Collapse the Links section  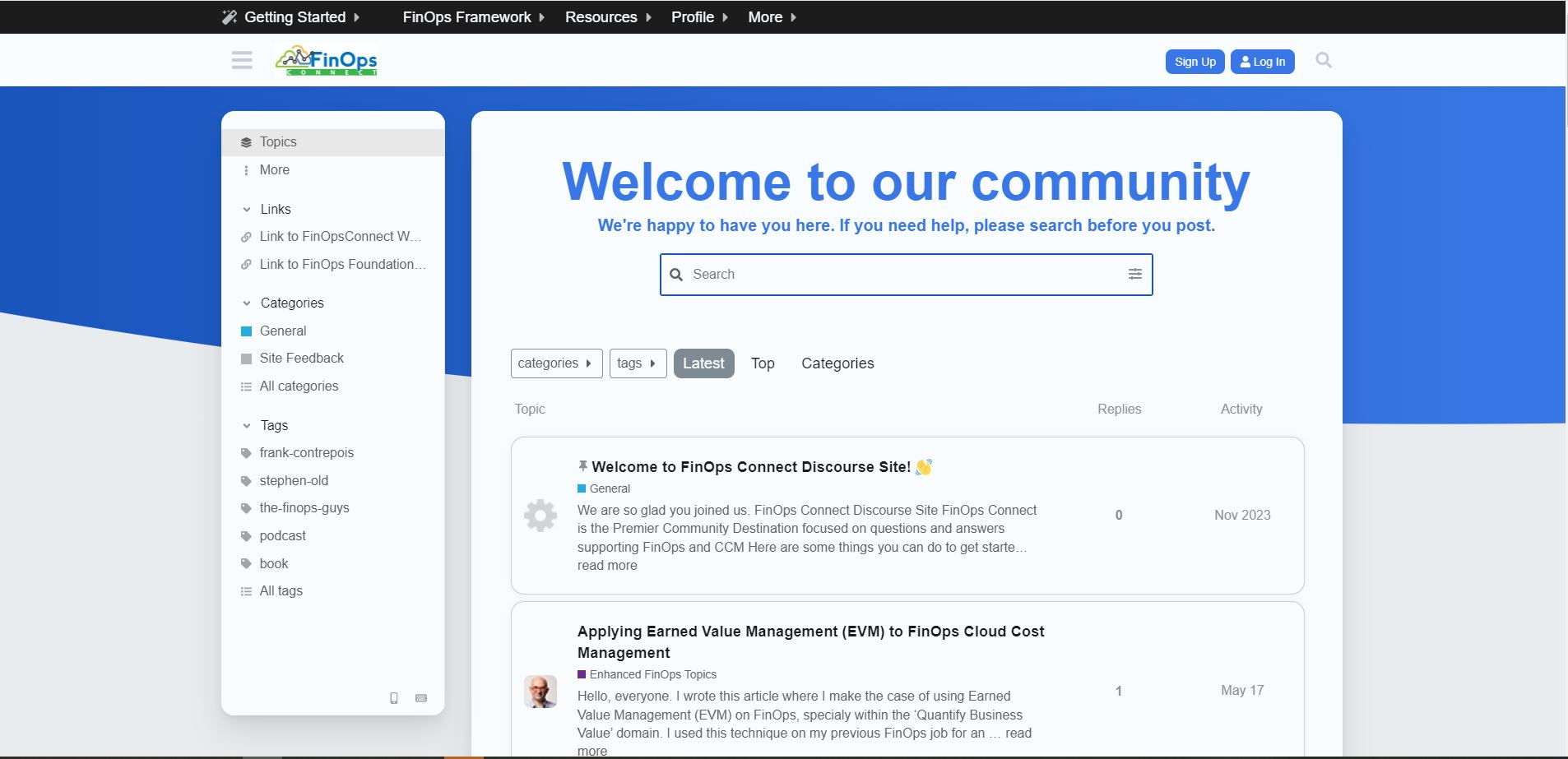pos(267,210)
